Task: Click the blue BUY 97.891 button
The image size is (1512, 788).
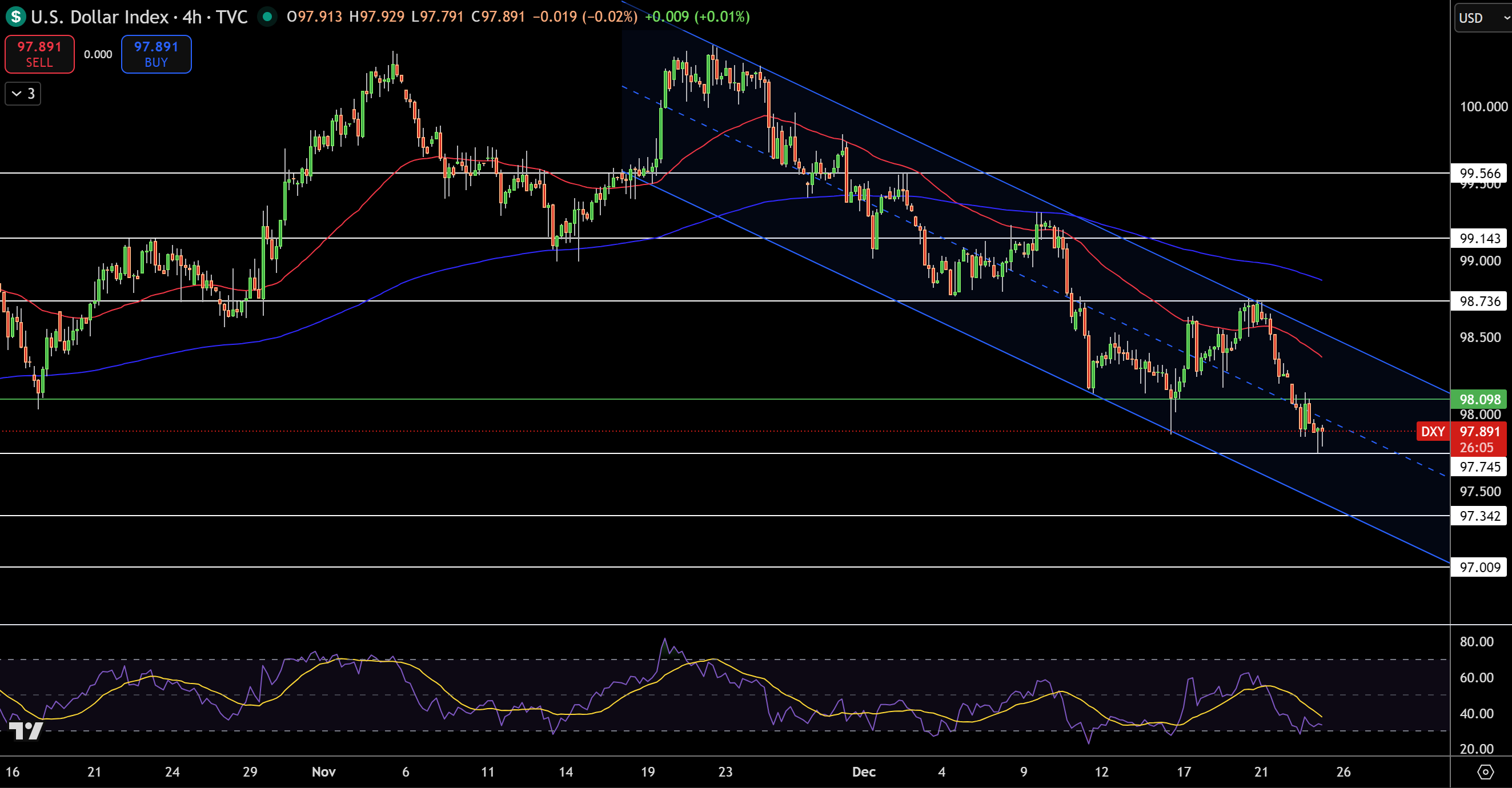Action: [156, 54]
